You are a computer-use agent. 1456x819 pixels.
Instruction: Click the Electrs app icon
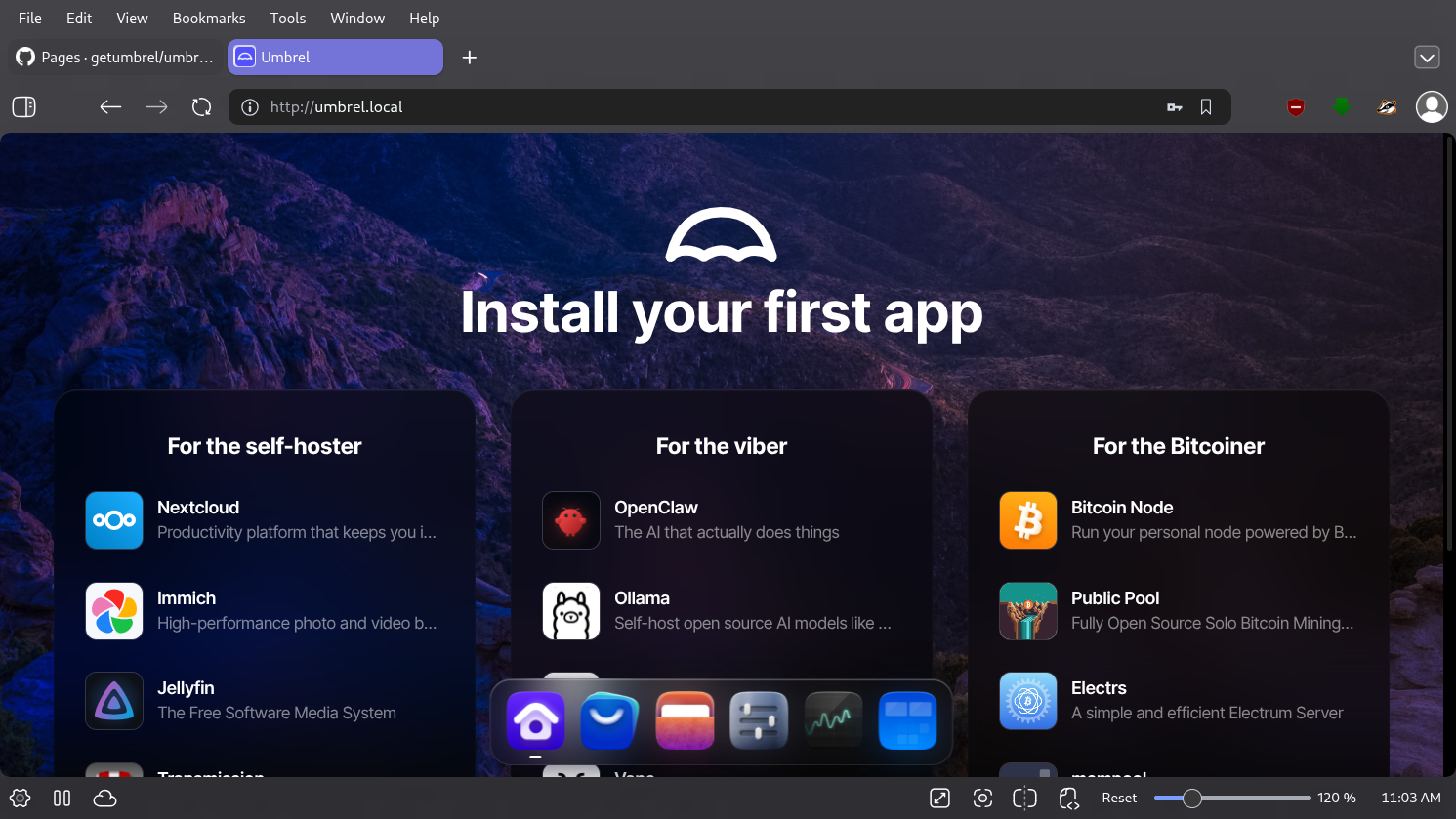click(x=1028, y=701)
